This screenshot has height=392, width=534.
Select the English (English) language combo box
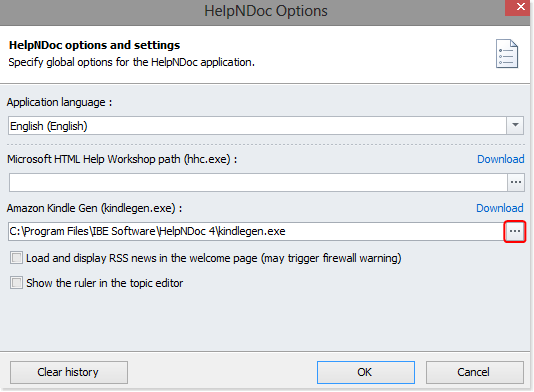[x=266, y=125]
